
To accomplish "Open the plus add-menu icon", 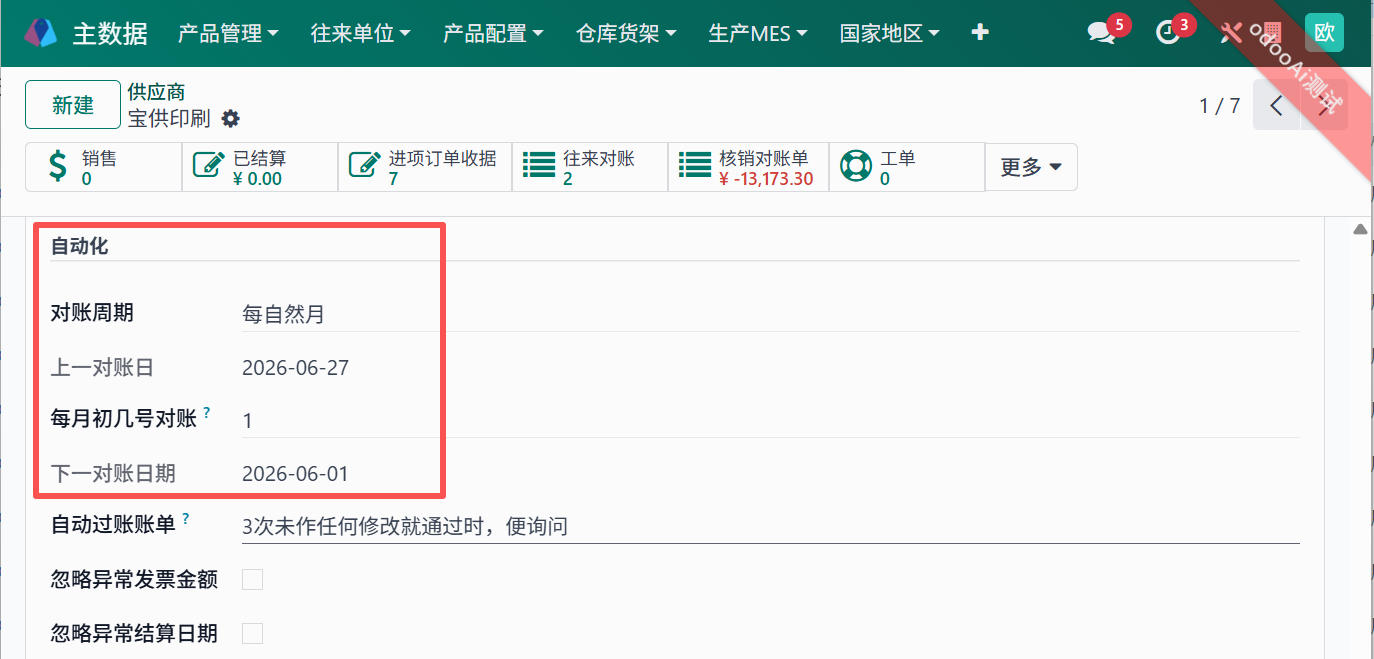I will point(980,33).
